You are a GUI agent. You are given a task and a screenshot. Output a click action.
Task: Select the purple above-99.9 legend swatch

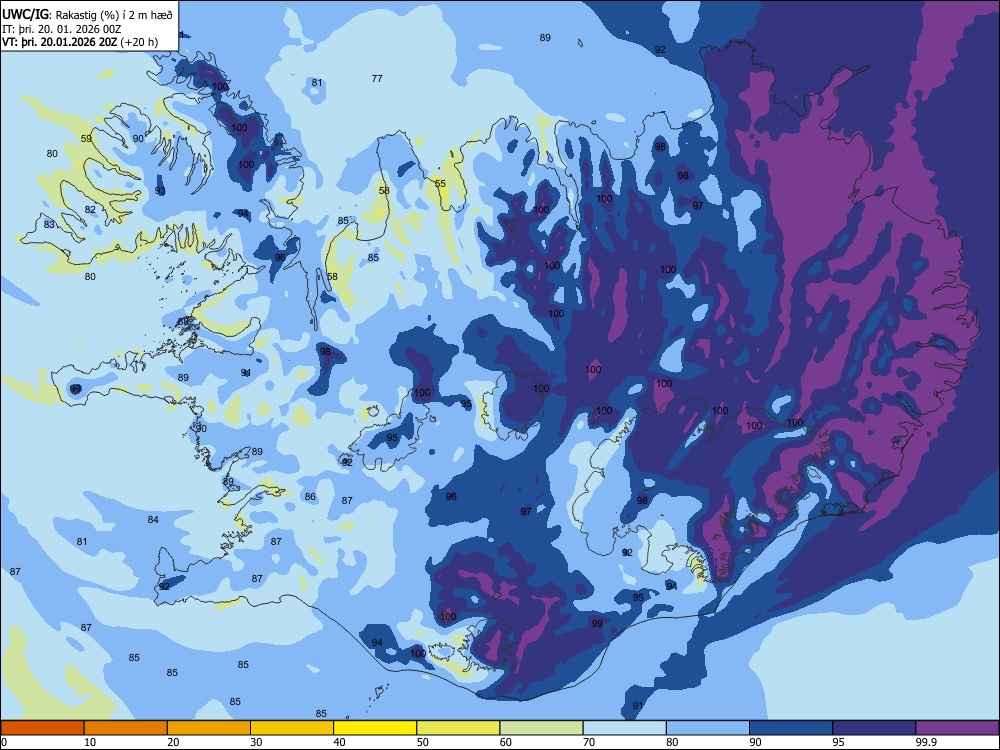957,728
